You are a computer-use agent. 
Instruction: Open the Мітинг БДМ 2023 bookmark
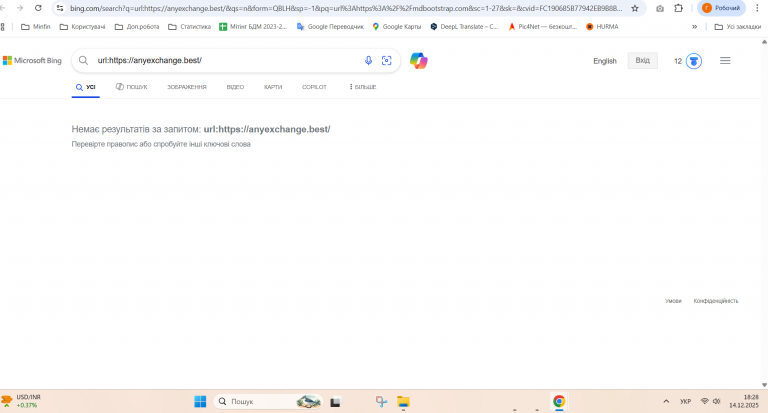(253, 27)
